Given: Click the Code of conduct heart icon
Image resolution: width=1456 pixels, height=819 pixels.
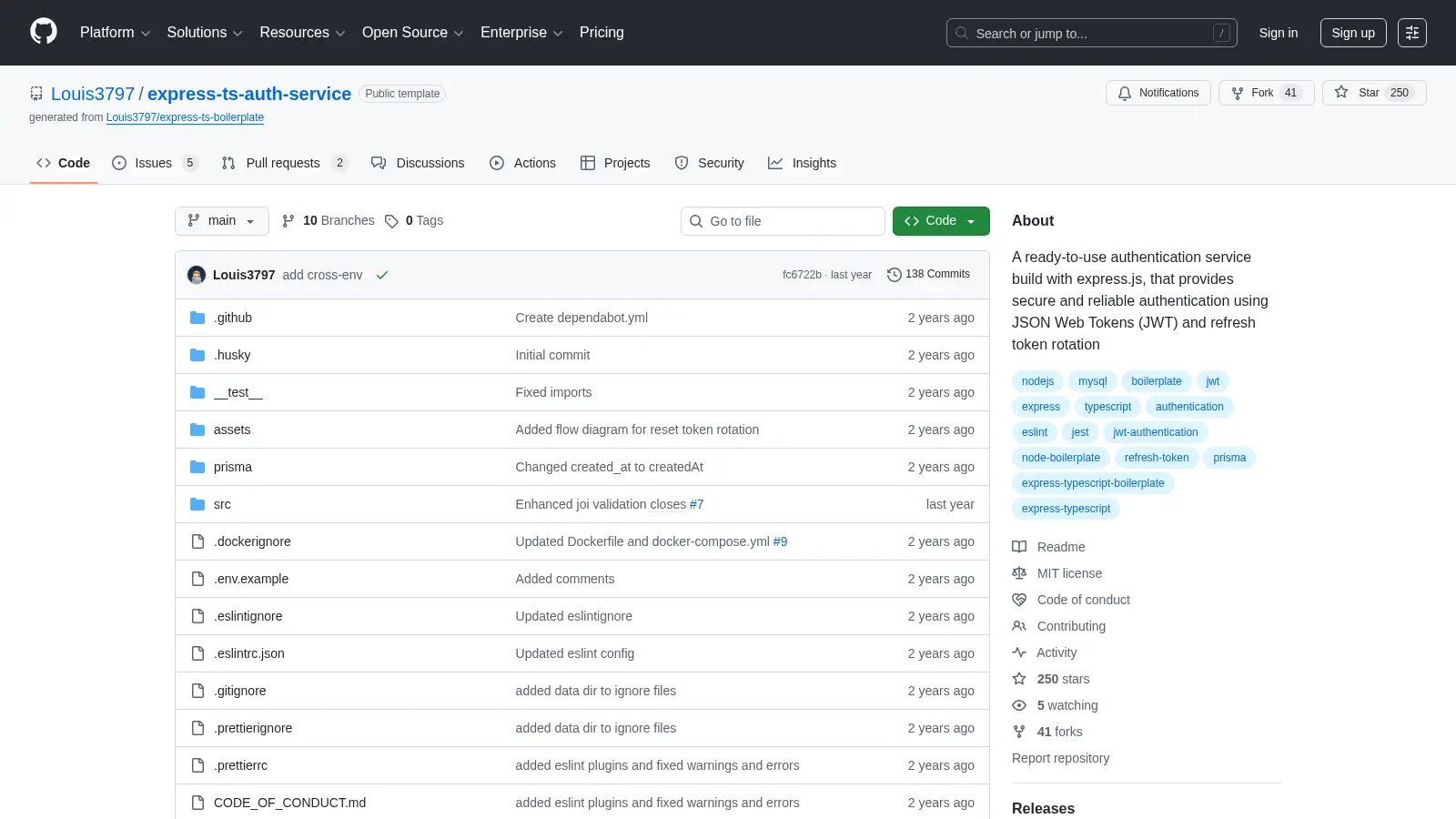Looking at the screenshot, I should [1019, 600].
